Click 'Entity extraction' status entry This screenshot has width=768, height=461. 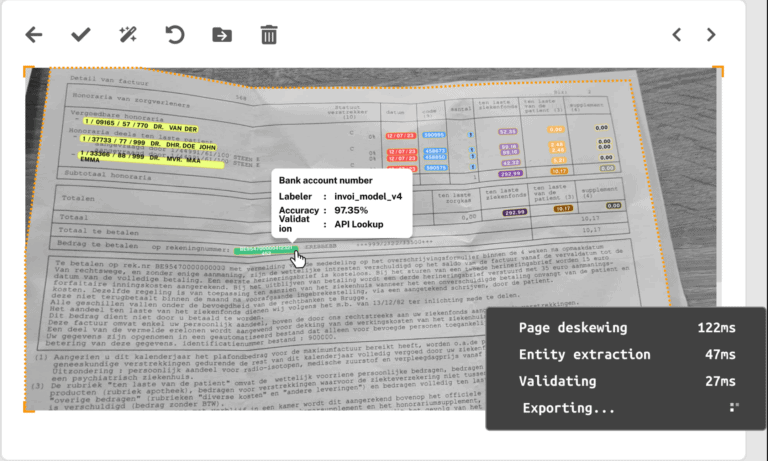tap(585, 354)
